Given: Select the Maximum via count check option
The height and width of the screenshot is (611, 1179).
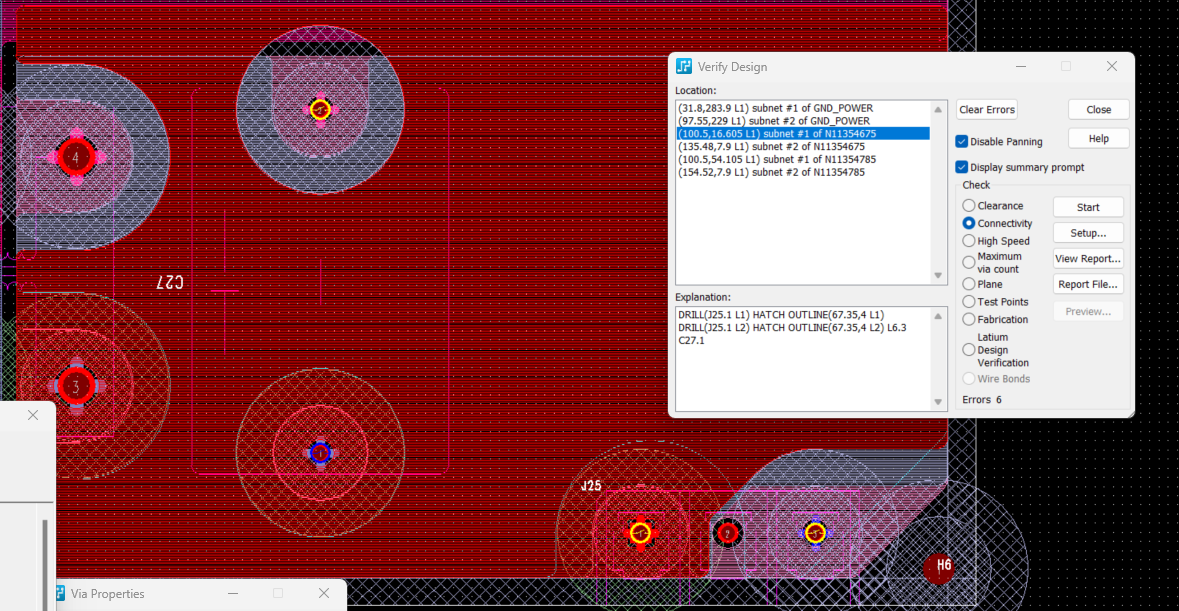Looking at the screenshot, I should tap(969, 262).
